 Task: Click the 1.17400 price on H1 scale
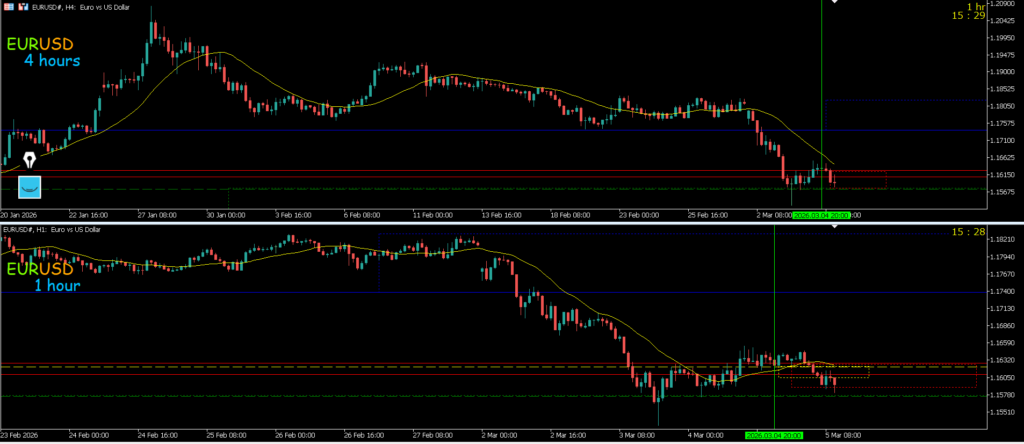[x=998, y=291]
